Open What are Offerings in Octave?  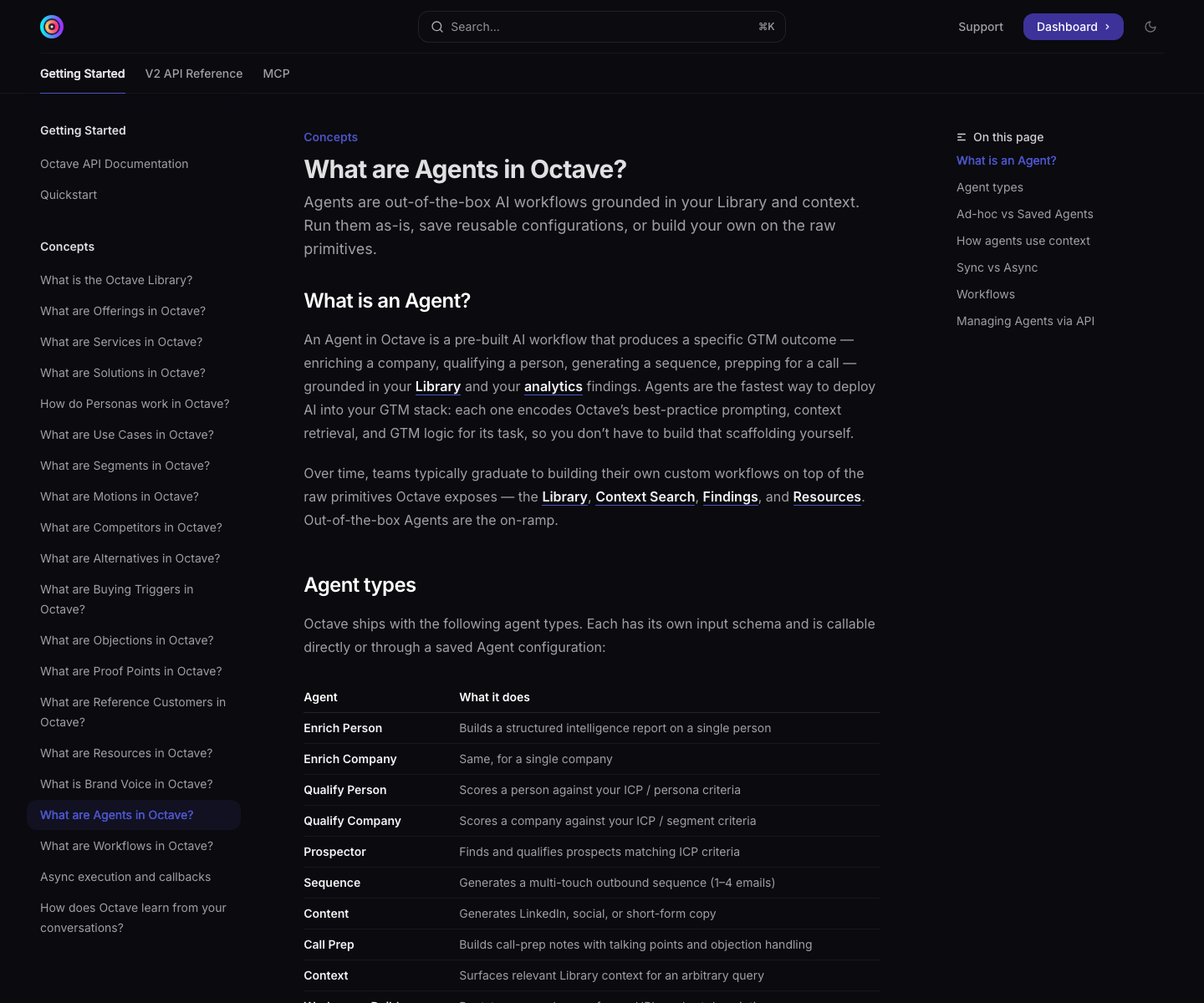click(x=123, y=311)
